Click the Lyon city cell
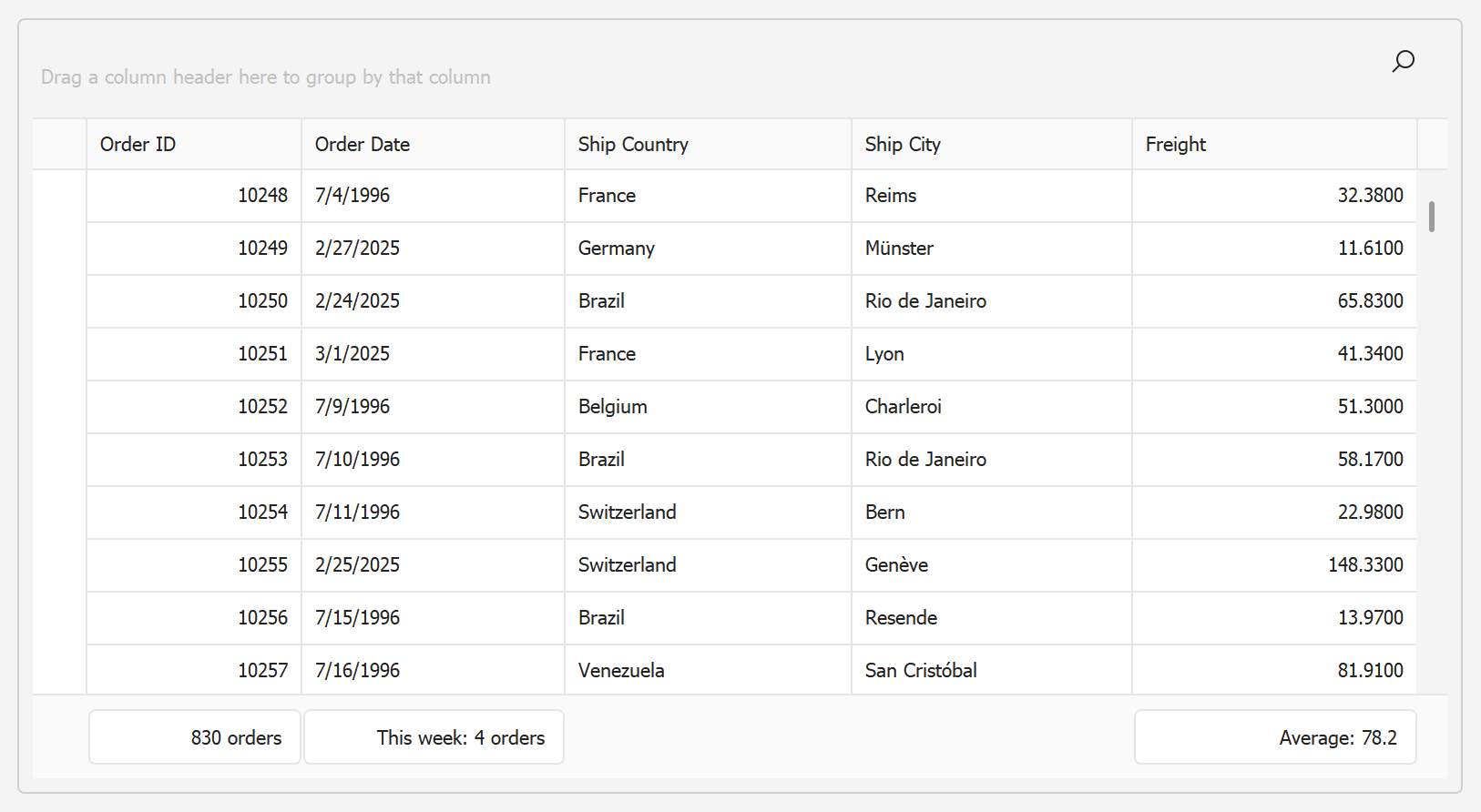Viewport: 1481px width, 812px height. pos(990,354)
